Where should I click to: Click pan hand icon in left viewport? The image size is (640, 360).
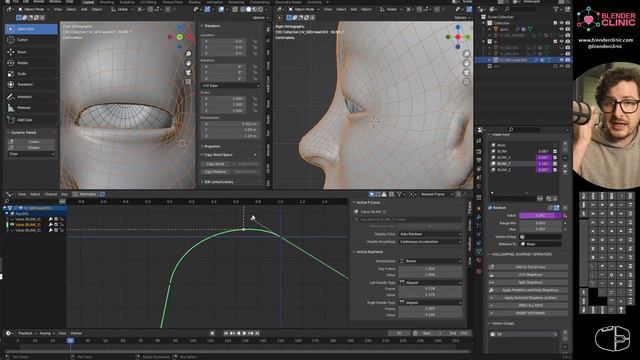tap(188, 63)
